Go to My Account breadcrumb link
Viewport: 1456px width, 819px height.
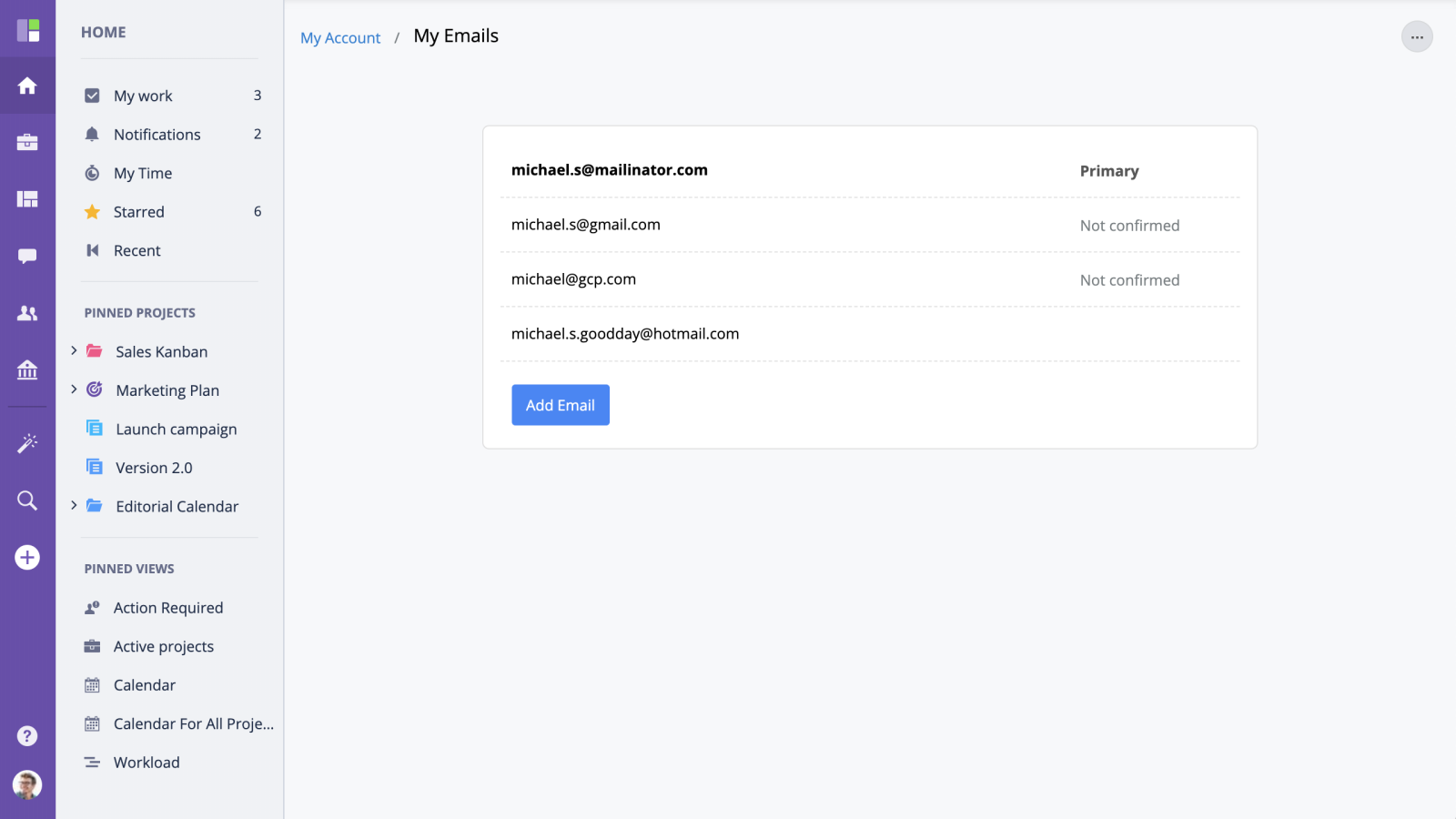[340, 38]
